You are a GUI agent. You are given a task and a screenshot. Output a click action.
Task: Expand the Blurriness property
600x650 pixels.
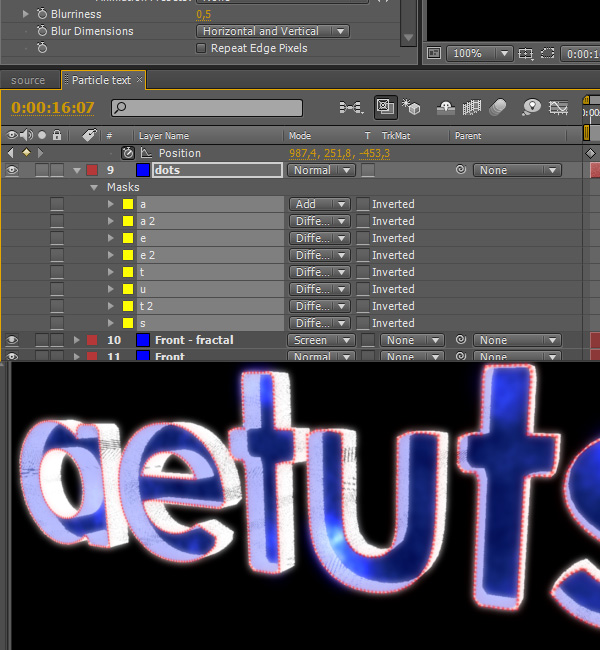[x=25, y=14]
